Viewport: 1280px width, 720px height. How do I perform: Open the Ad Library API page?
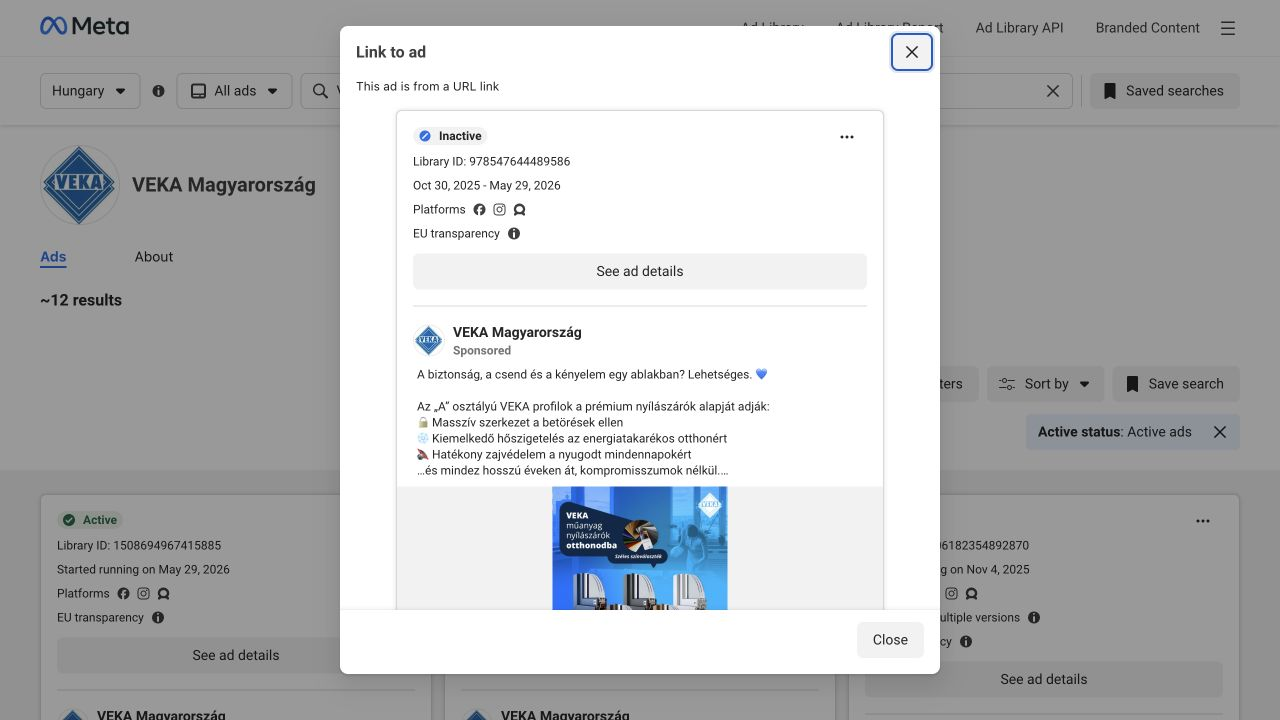pos(1019,28)
